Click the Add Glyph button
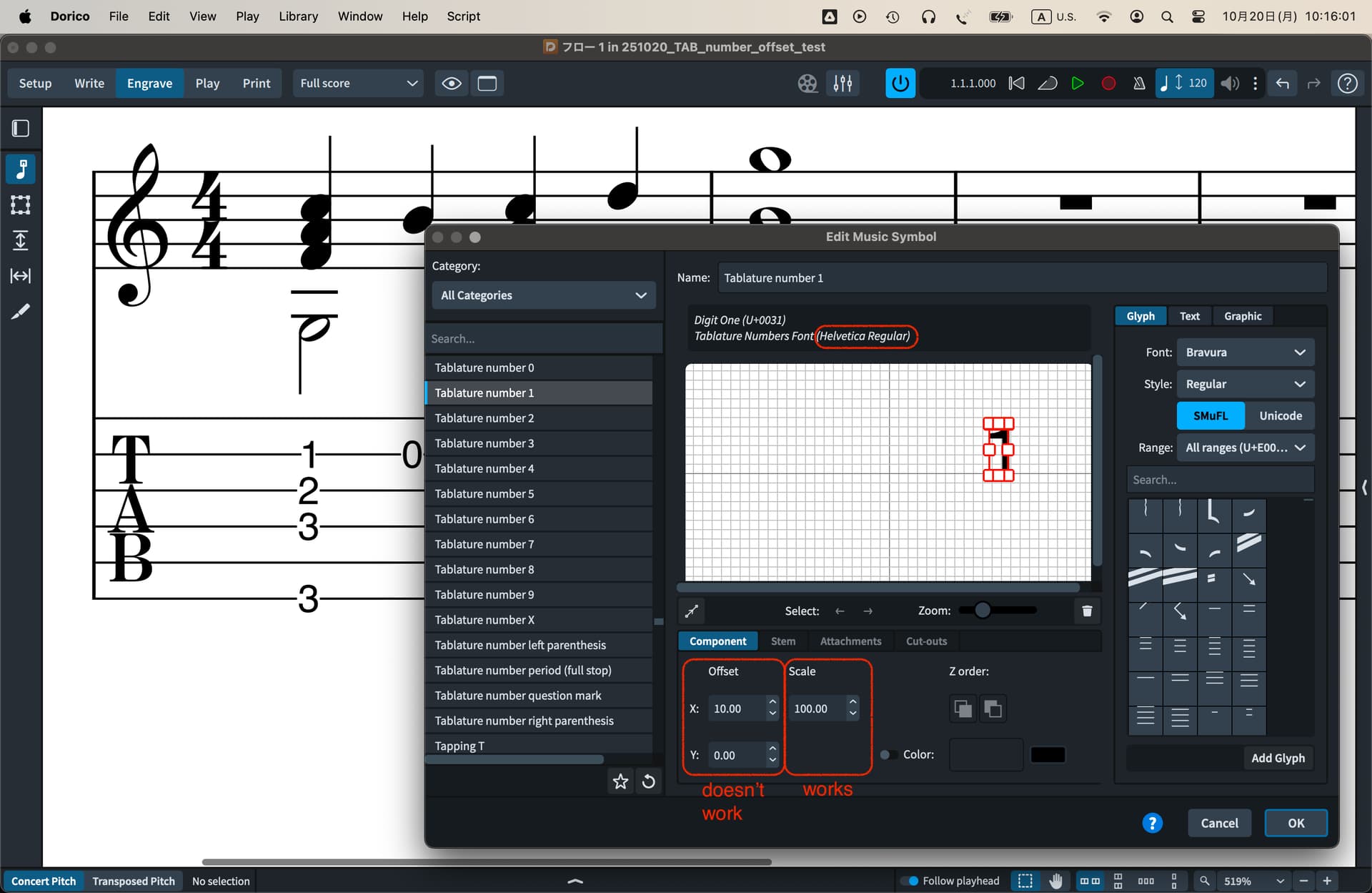1372x893 pixels. (x=1277, y=758)
